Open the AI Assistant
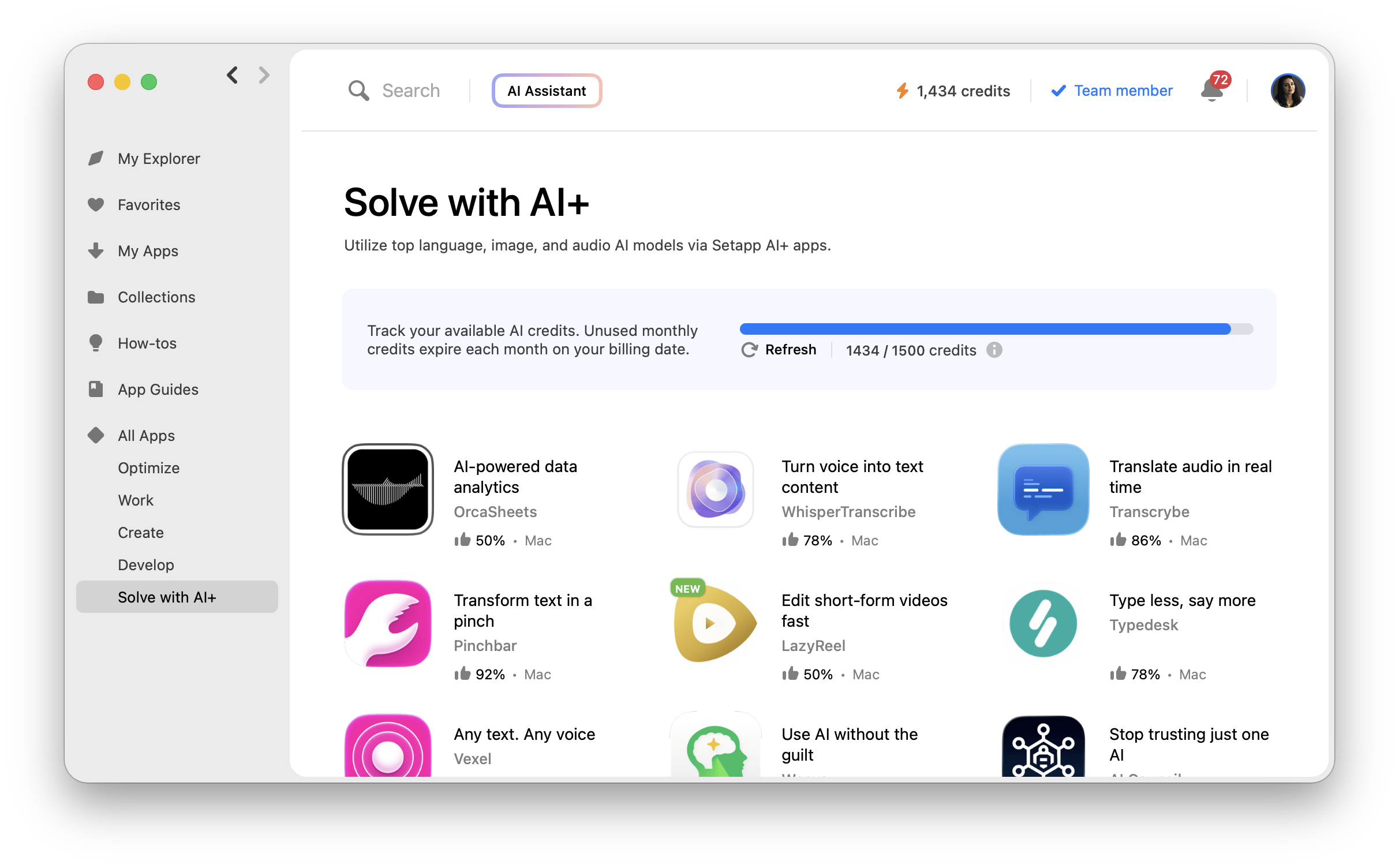Image resolution: width=1399 pixels, height=868 pixels. (x=547, y=91)
